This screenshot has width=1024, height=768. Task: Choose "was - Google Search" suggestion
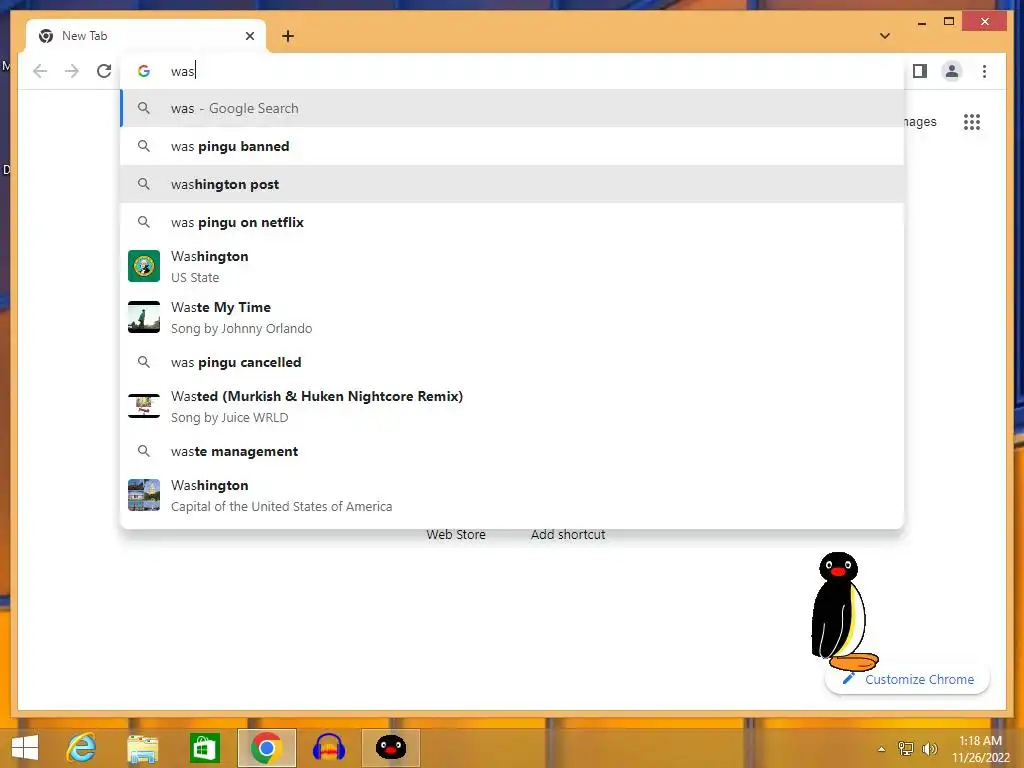(513, 108)
